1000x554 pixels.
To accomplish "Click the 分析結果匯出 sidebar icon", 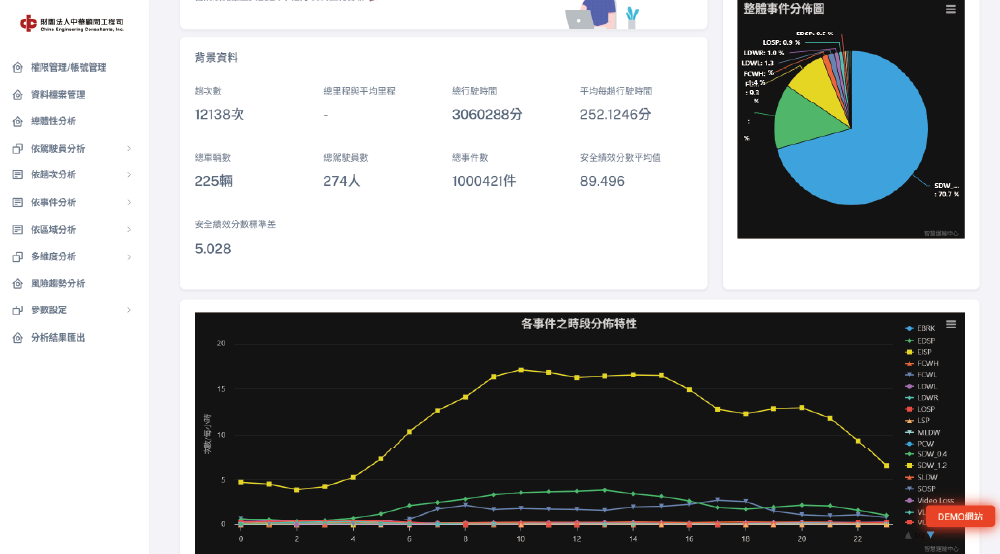I will click(x=18, y=338).
